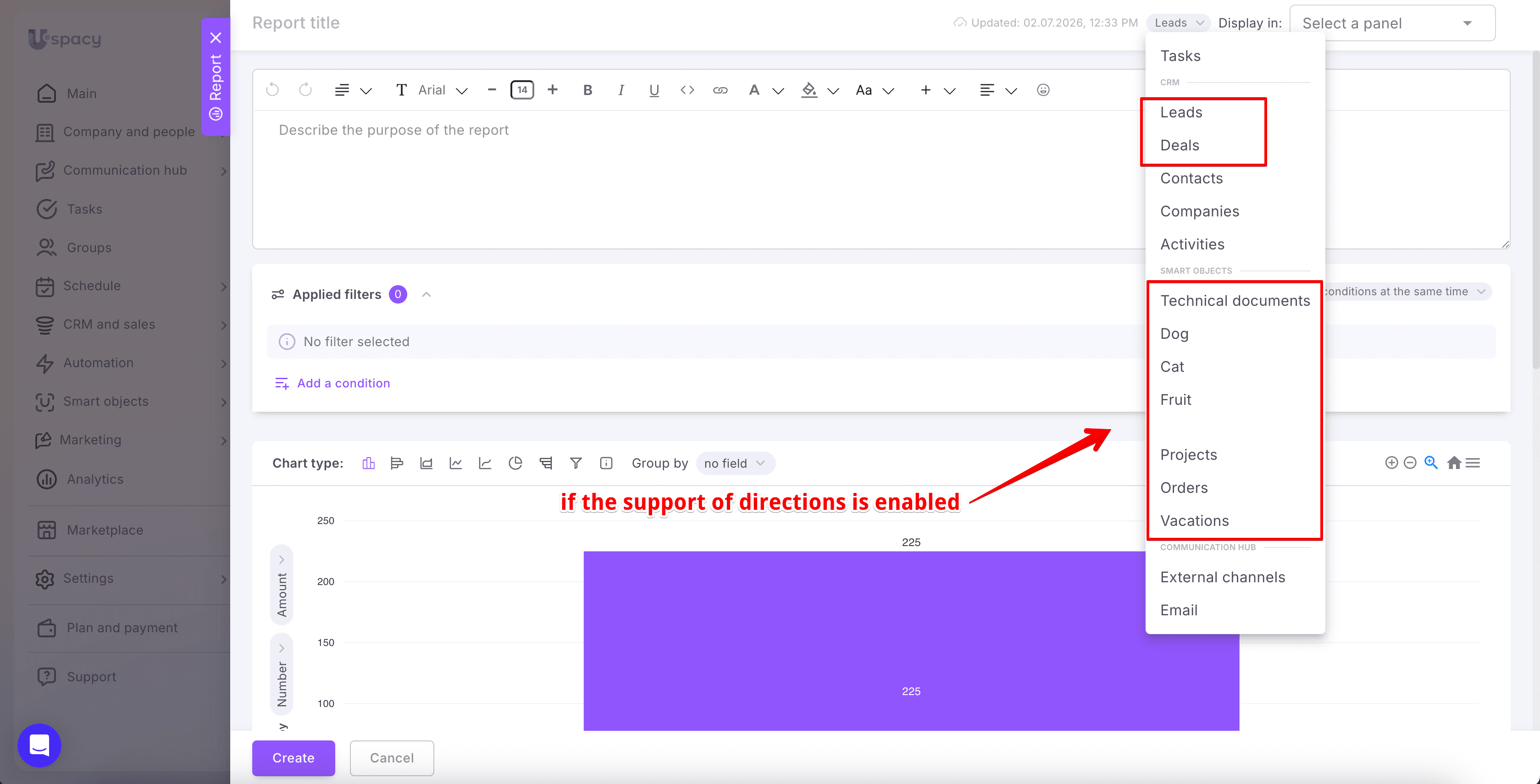The image size is (1540, 784).
Task: Select the pie chart type
Action: [x=515, y=463]
